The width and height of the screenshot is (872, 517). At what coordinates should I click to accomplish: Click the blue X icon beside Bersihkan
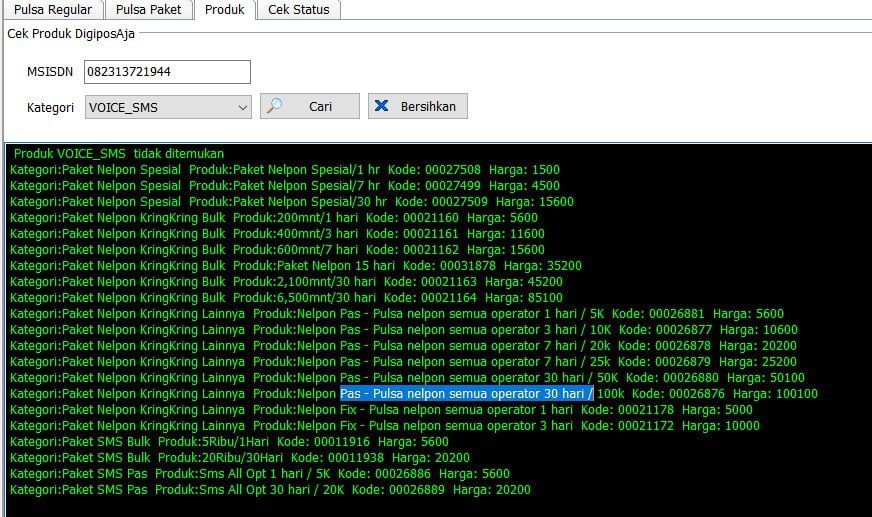[x=380, y=106]
